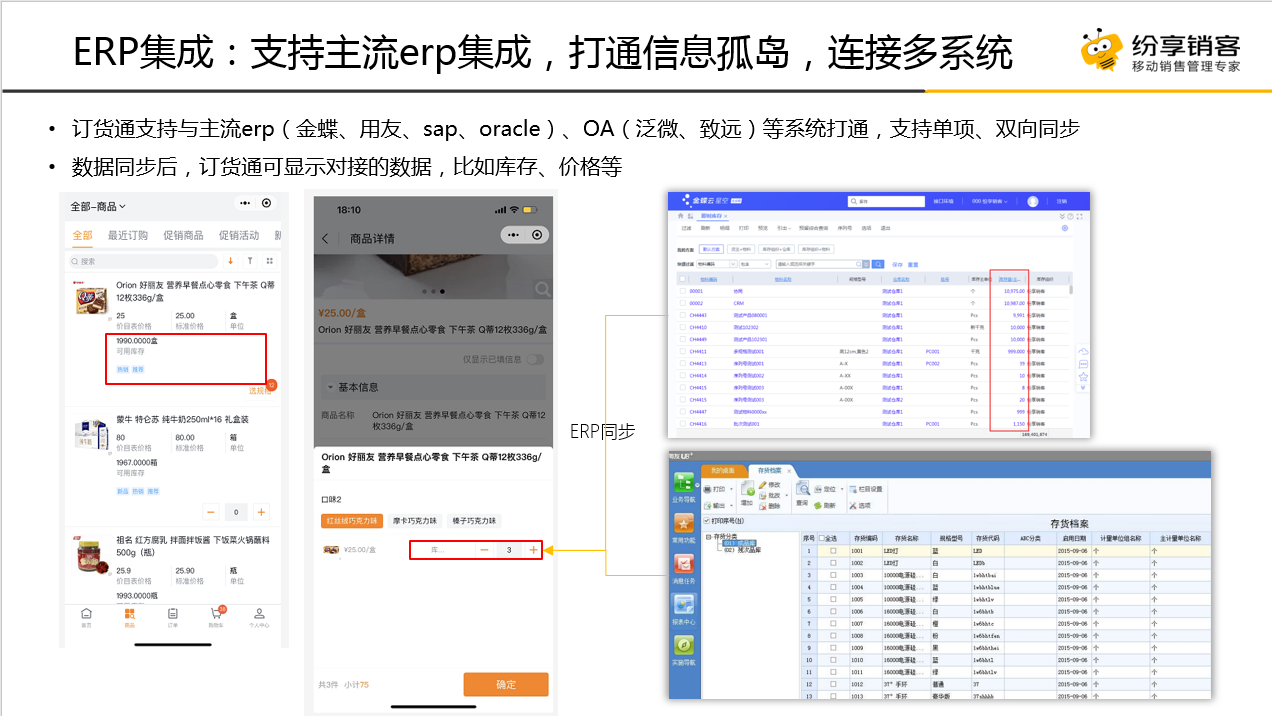1272x716 pixels.
Task: Click the 搜索 field in product list
Action: [x=143, y=261]
